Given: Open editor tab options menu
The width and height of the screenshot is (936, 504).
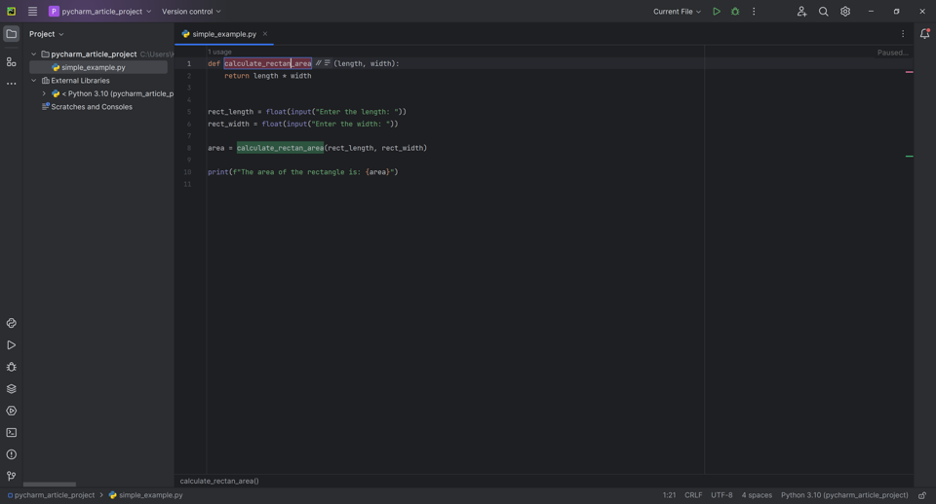Looking at the screenshot, I should click(x=903, y=34).
